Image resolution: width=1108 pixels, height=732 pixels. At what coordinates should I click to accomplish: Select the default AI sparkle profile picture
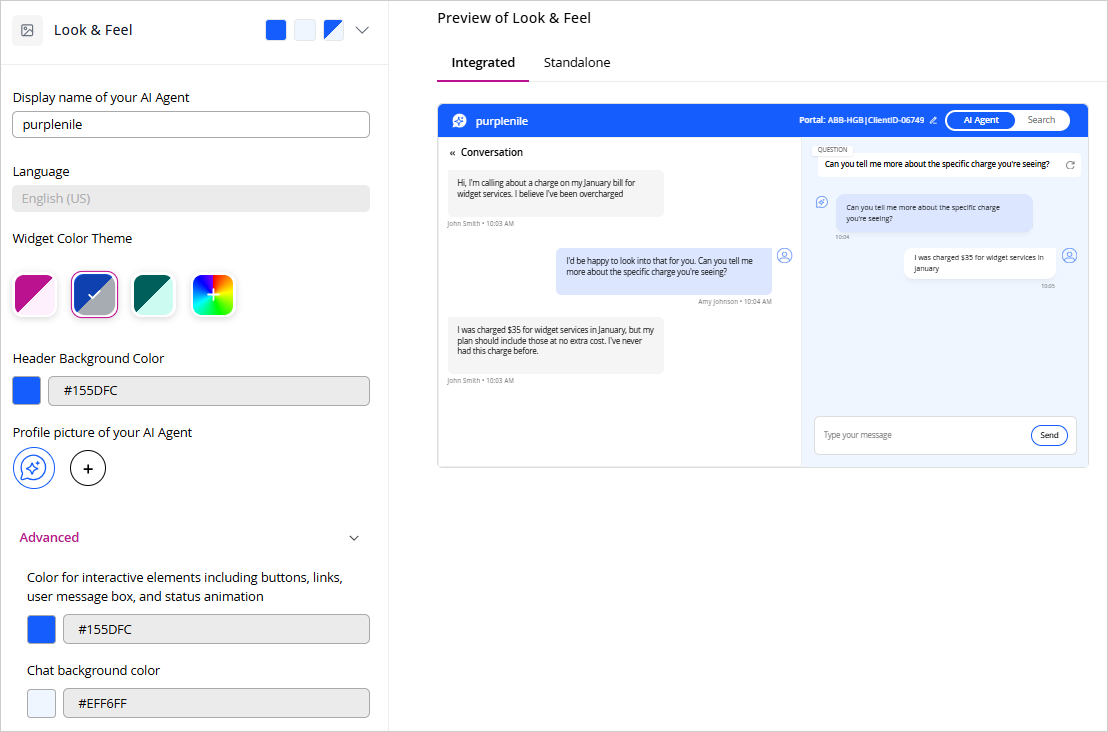click(34, 468)
